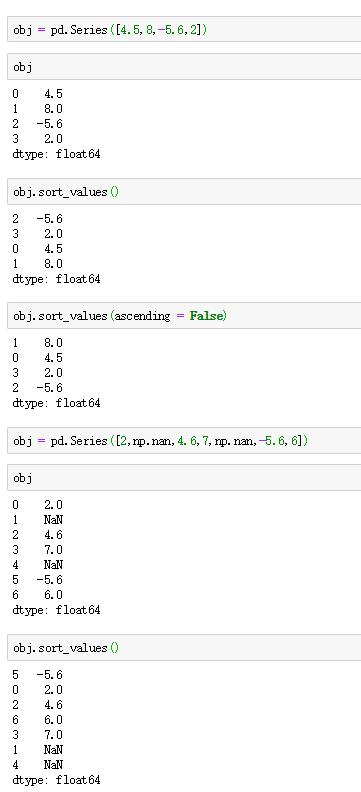
Task: Click the final dtype: float64 text
Action: (57, 780)
